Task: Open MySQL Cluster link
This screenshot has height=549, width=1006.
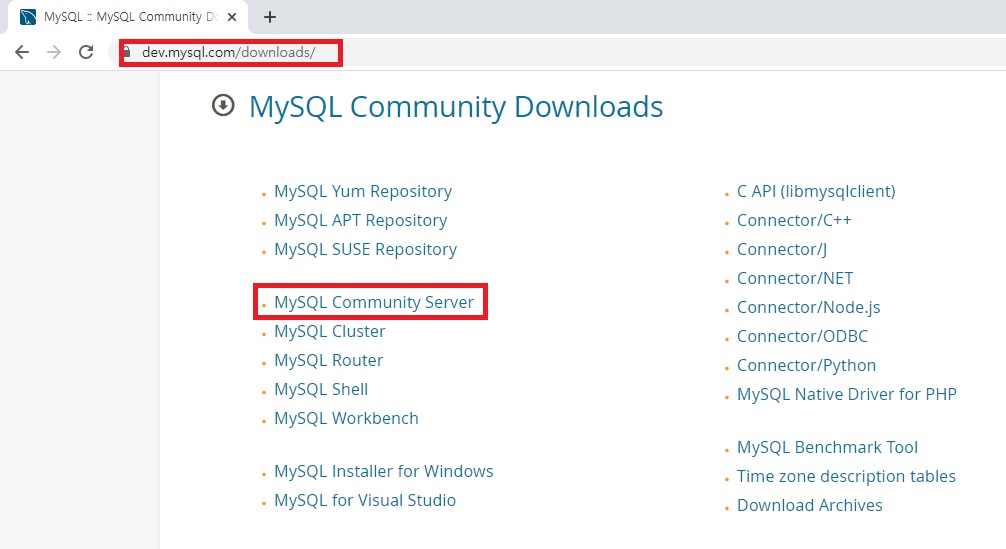Action: [330, 331]
